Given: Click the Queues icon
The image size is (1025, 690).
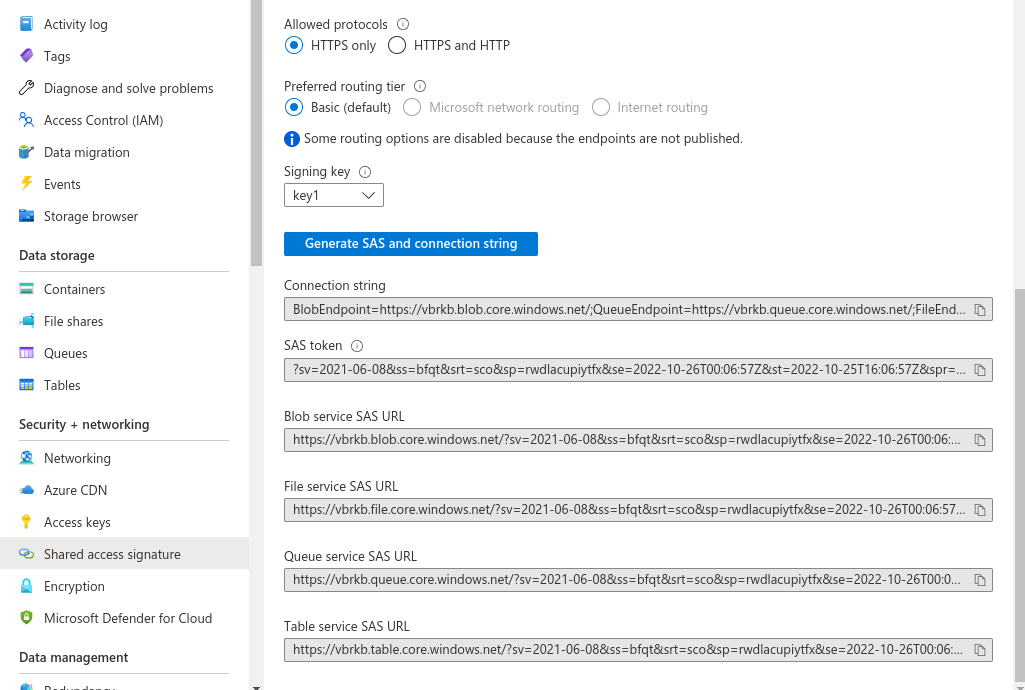Looking at the screenshot, I should 26,353.
